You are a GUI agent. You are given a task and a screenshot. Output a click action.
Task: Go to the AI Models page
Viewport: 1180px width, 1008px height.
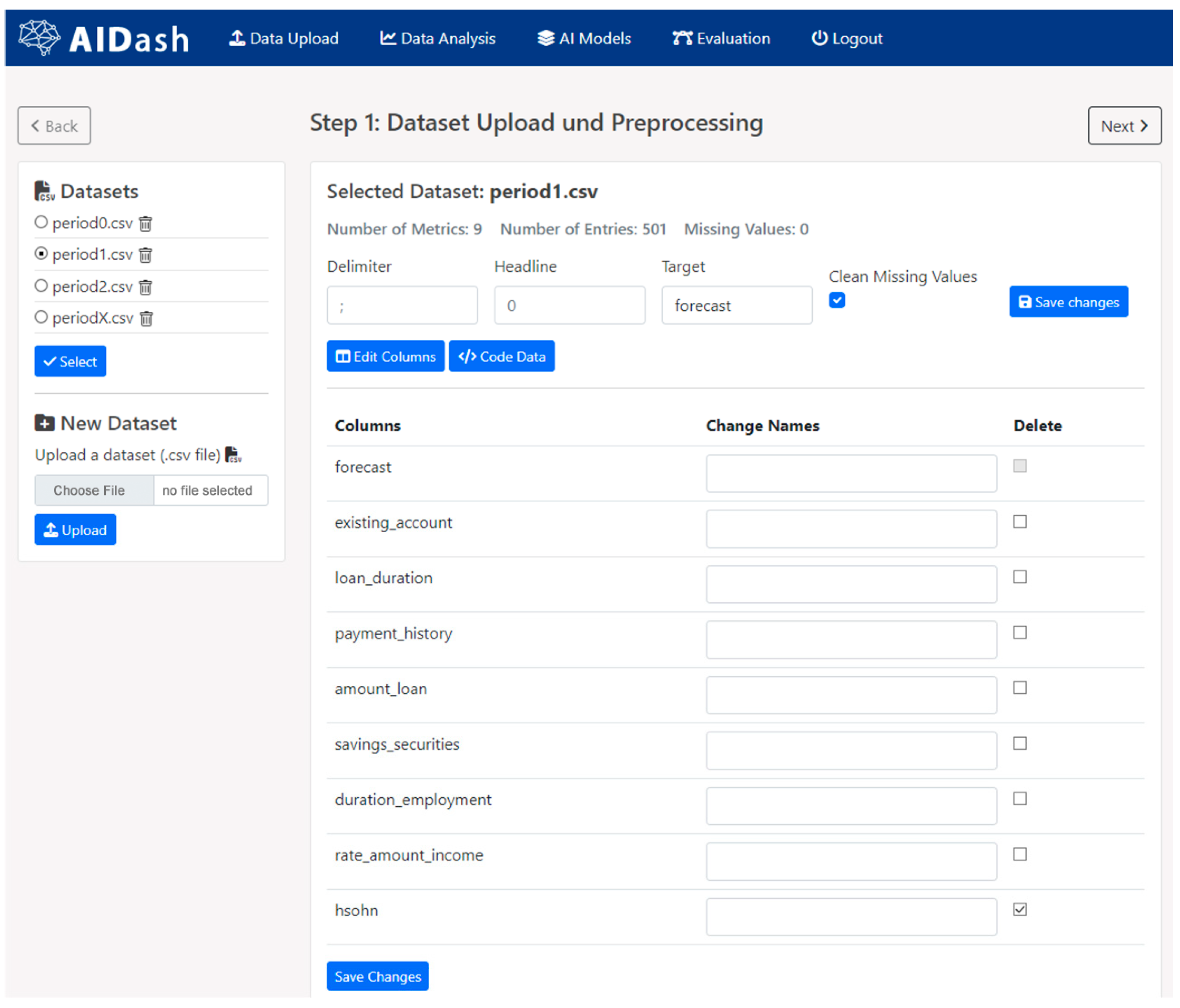[584, 39]
